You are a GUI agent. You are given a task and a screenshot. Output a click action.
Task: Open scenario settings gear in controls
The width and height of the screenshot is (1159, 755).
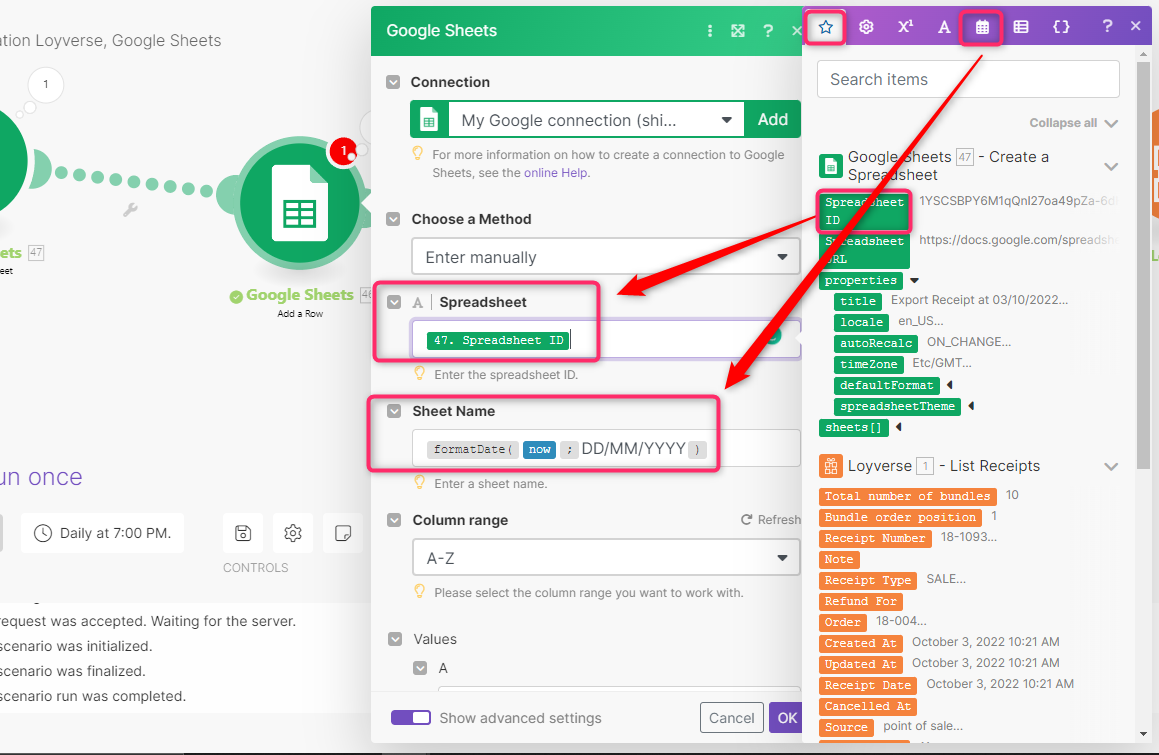(293, 533)
